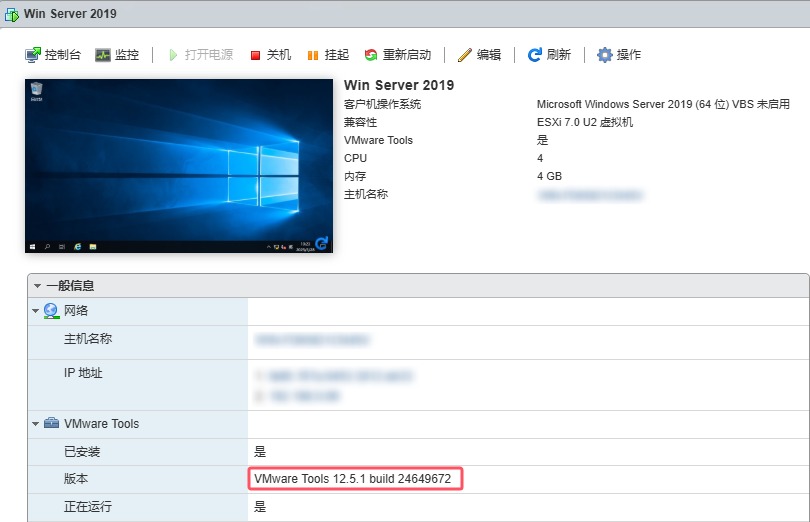This screenshot has height=522, width=810.
Task: Suspend the VM with the 挂起 icon
Action: (x=313, y=55)
